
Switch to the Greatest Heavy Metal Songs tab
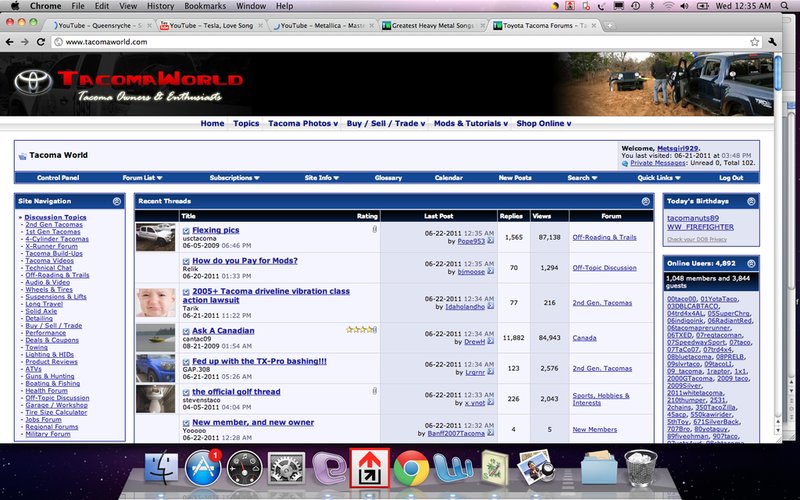(x=433, y=26)
